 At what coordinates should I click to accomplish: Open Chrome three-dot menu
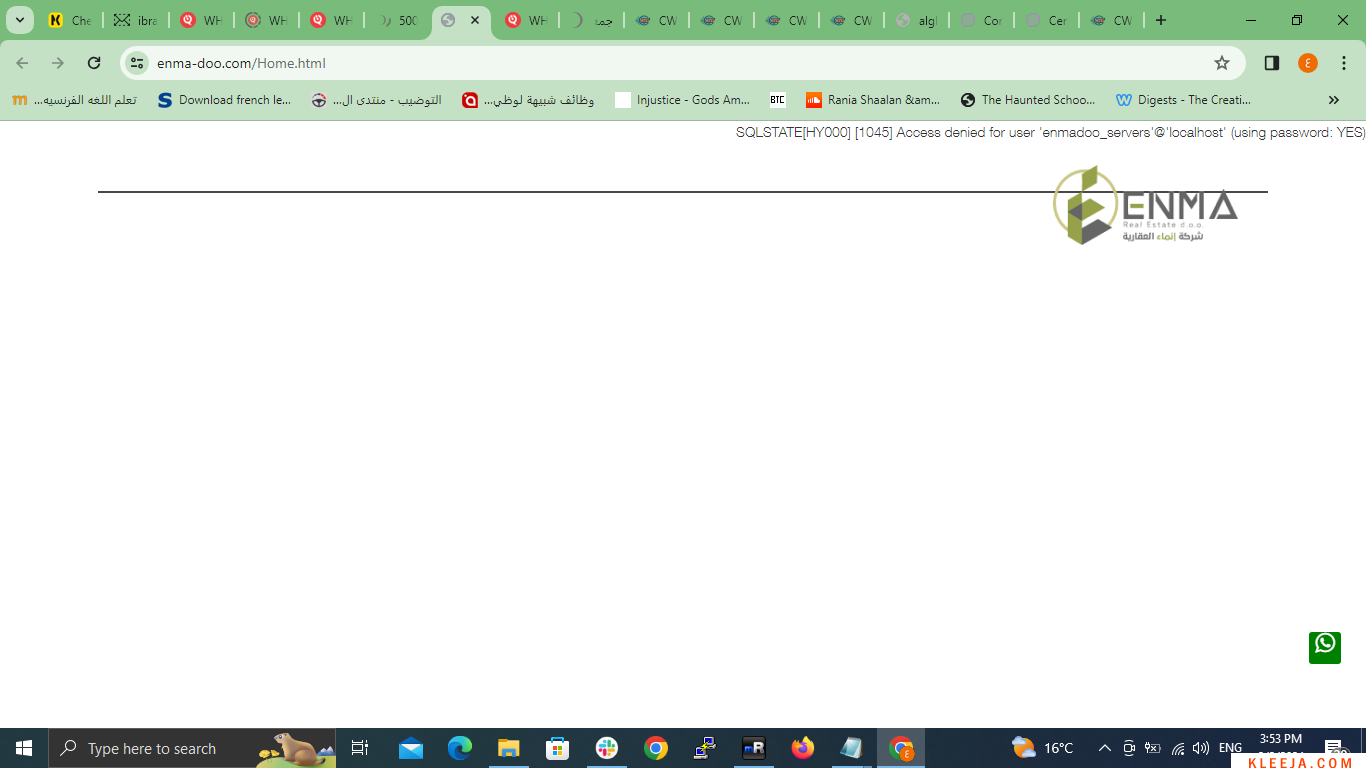click(1344, 63)
